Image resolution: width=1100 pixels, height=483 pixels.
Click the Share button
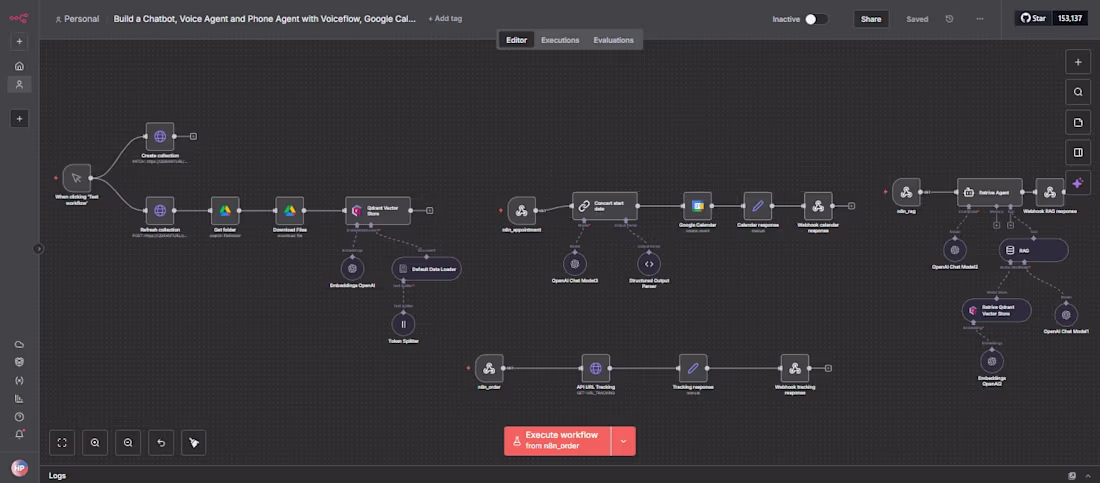click(x=871, y=19)
